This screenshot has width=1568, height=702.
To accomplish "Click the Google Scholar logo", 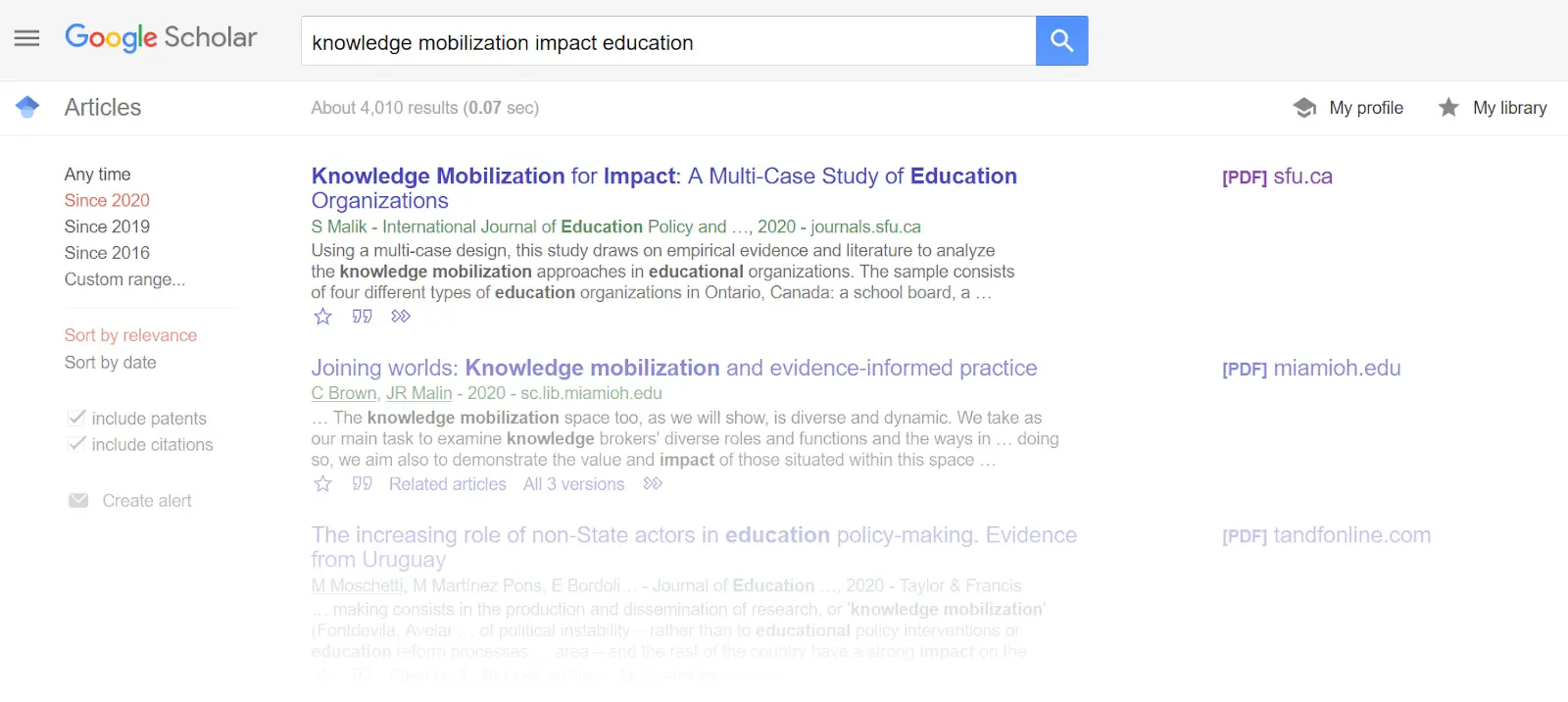I will pyautogui.click(x=161, y=38).
